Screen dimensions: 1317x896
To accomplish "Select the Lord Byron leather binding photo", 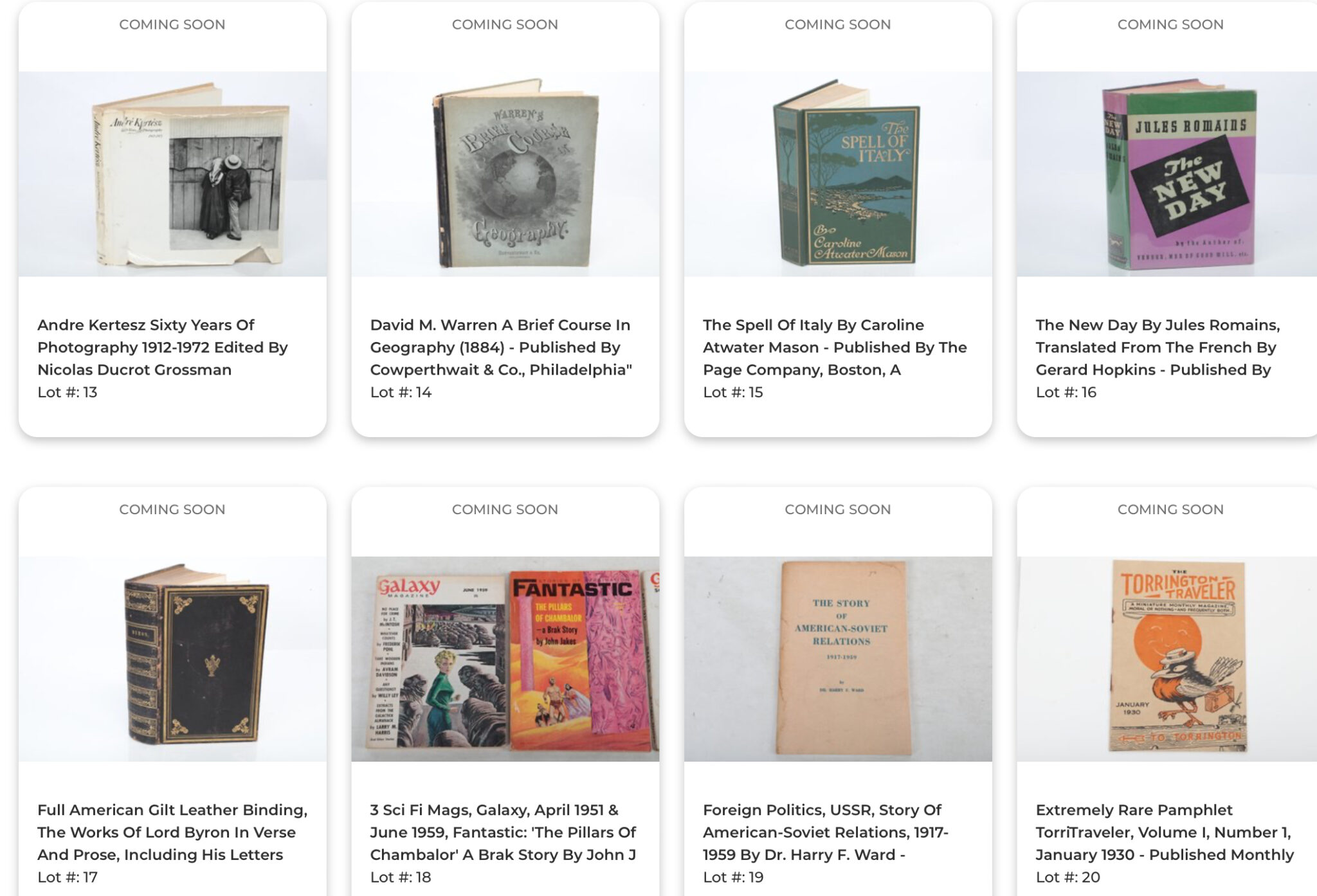I will [x=172, y=659].
